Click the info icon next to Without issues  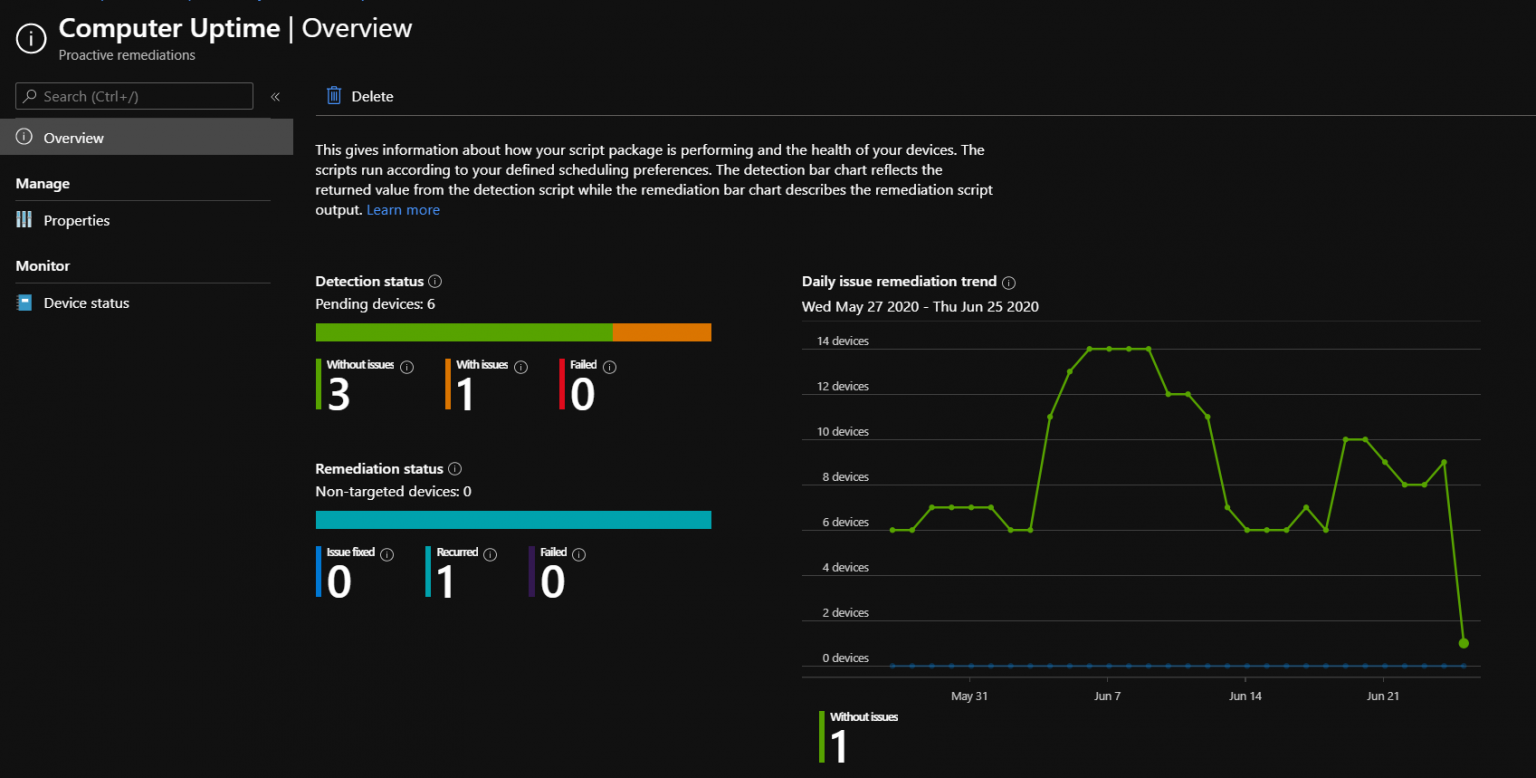point(407,367)
